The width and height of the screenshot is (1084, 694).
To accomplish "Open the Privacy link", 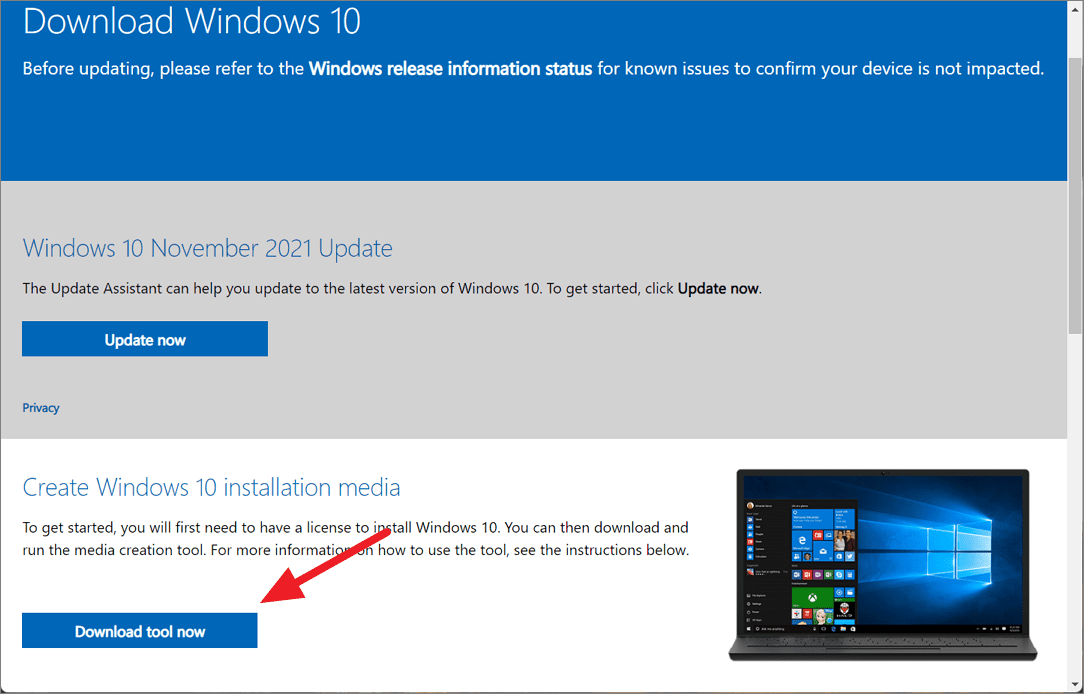I will coord(41,408).
